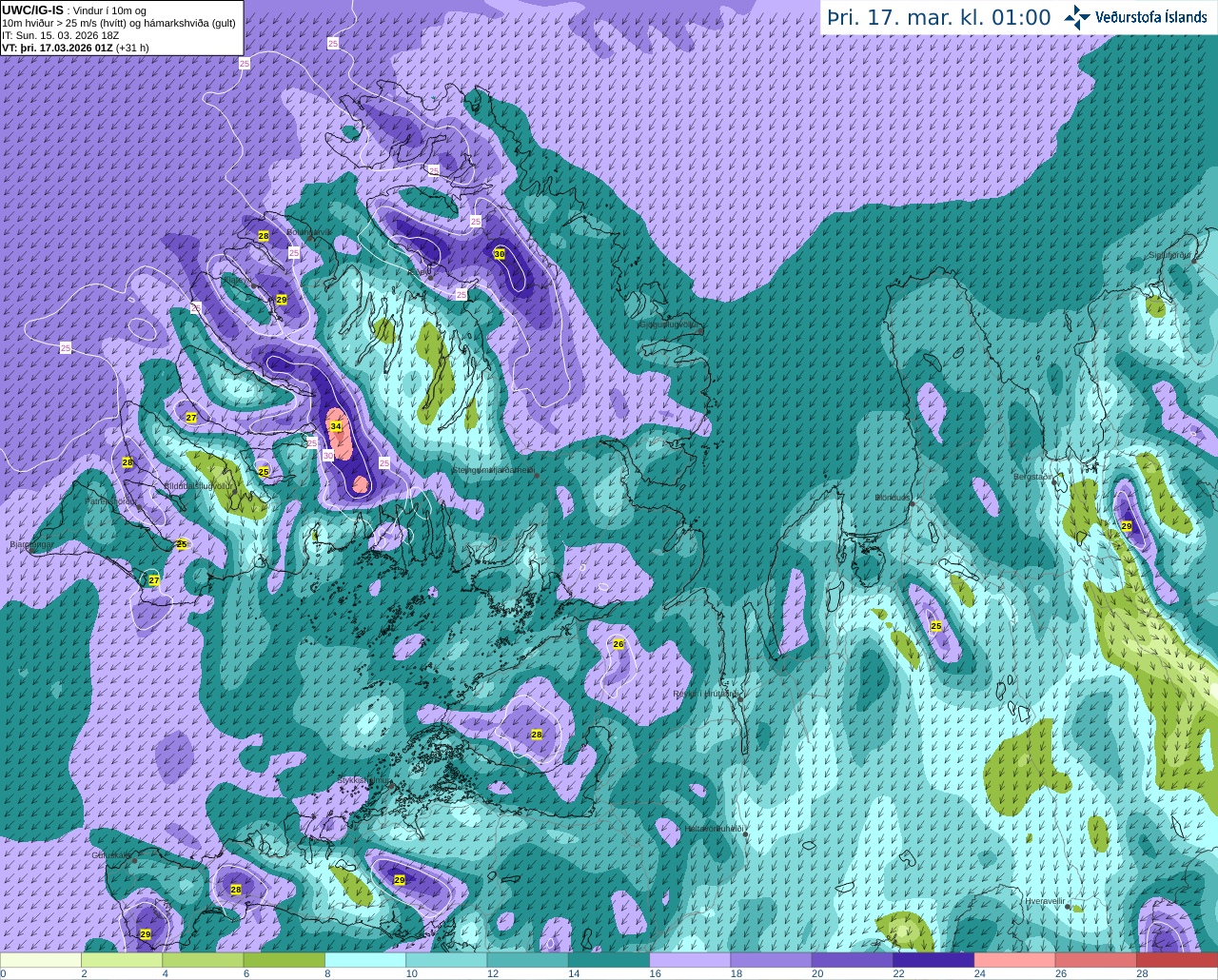Click the light teal 10–12 legend swatch

(446, 960)
